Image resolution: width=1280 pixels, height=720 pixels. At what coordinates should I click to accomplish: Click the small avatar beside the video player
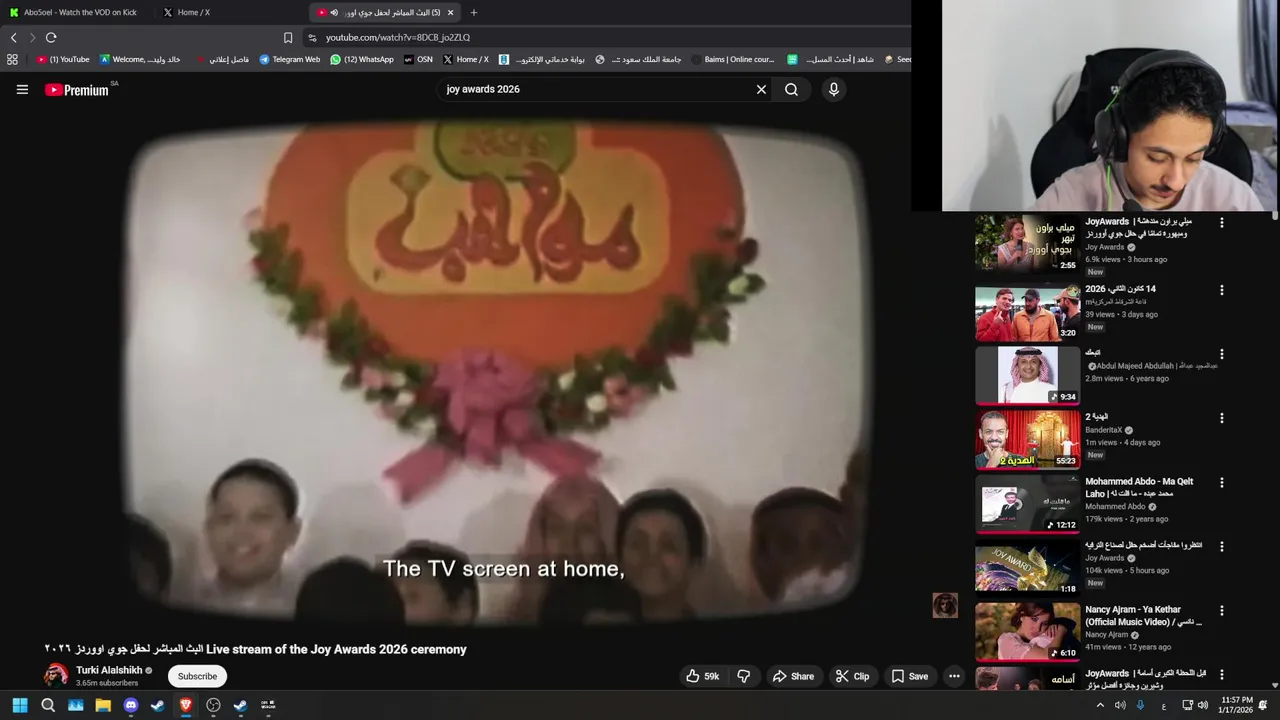[x=945, y=605]
